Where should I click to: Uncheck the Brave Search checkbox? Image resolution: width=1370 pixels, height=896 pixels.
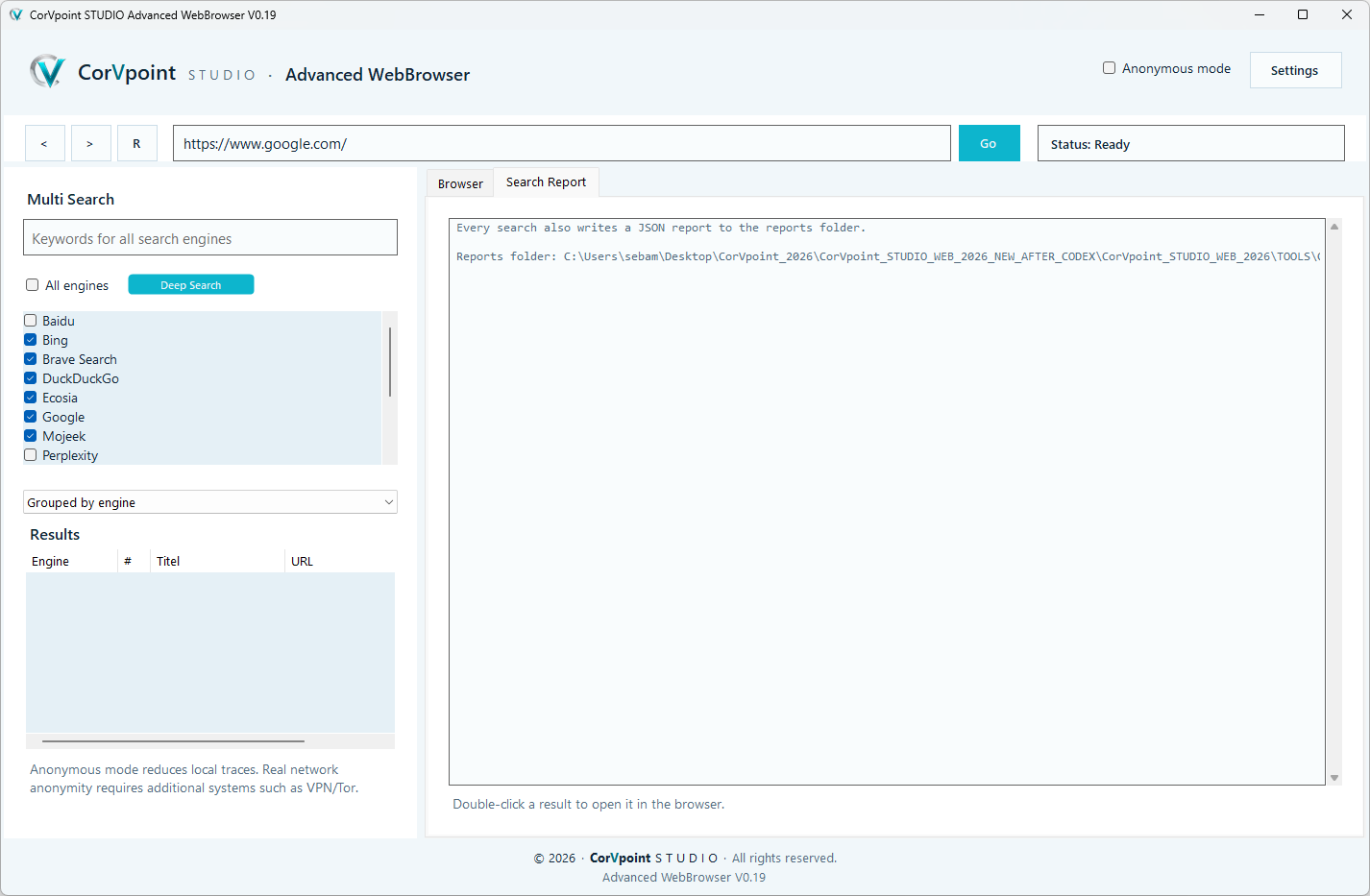tap(31, 359)
